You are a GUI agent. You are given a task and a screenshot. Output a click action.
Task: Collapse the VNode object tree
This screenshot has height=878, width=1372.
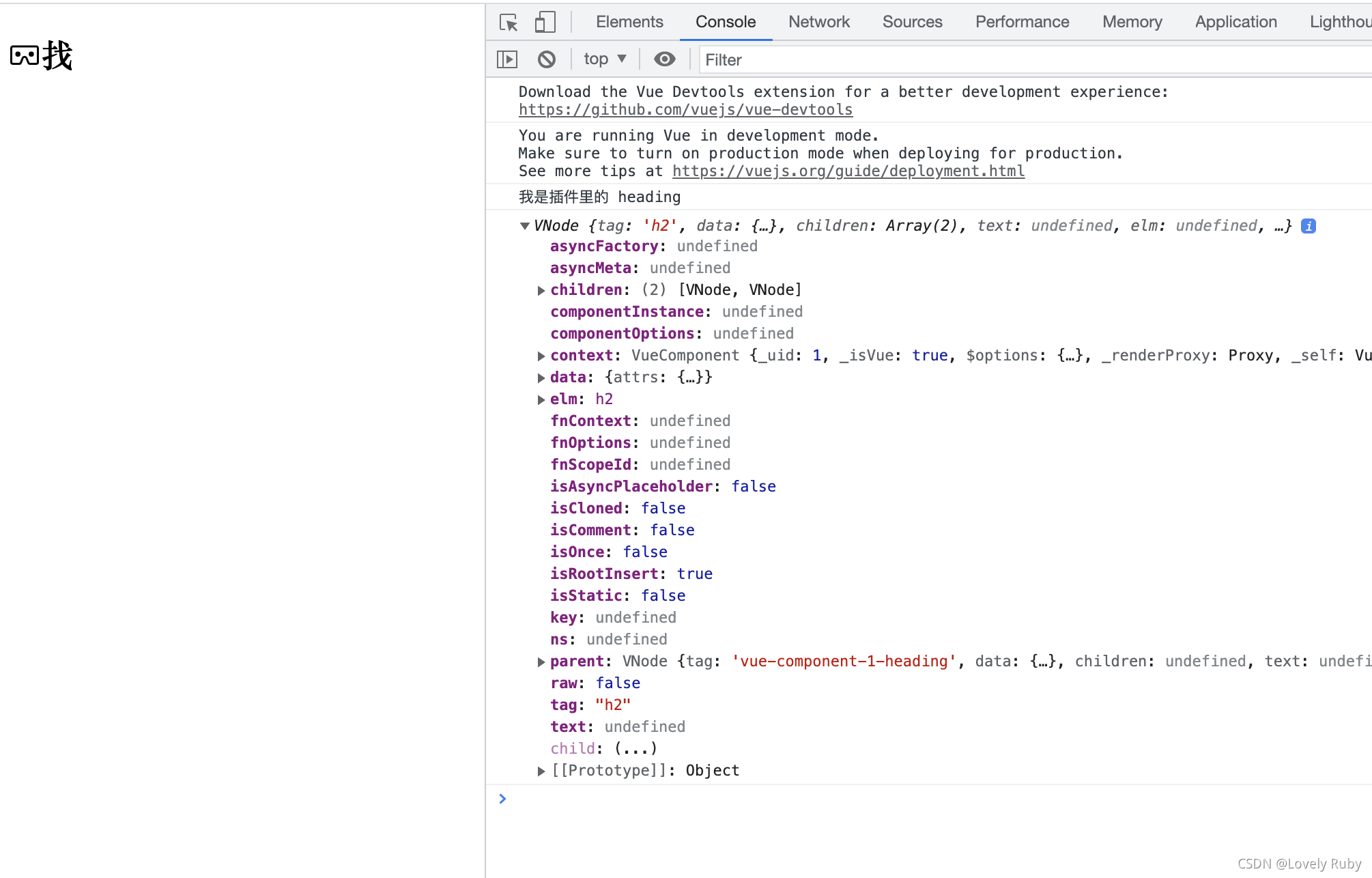coord(525,226)
